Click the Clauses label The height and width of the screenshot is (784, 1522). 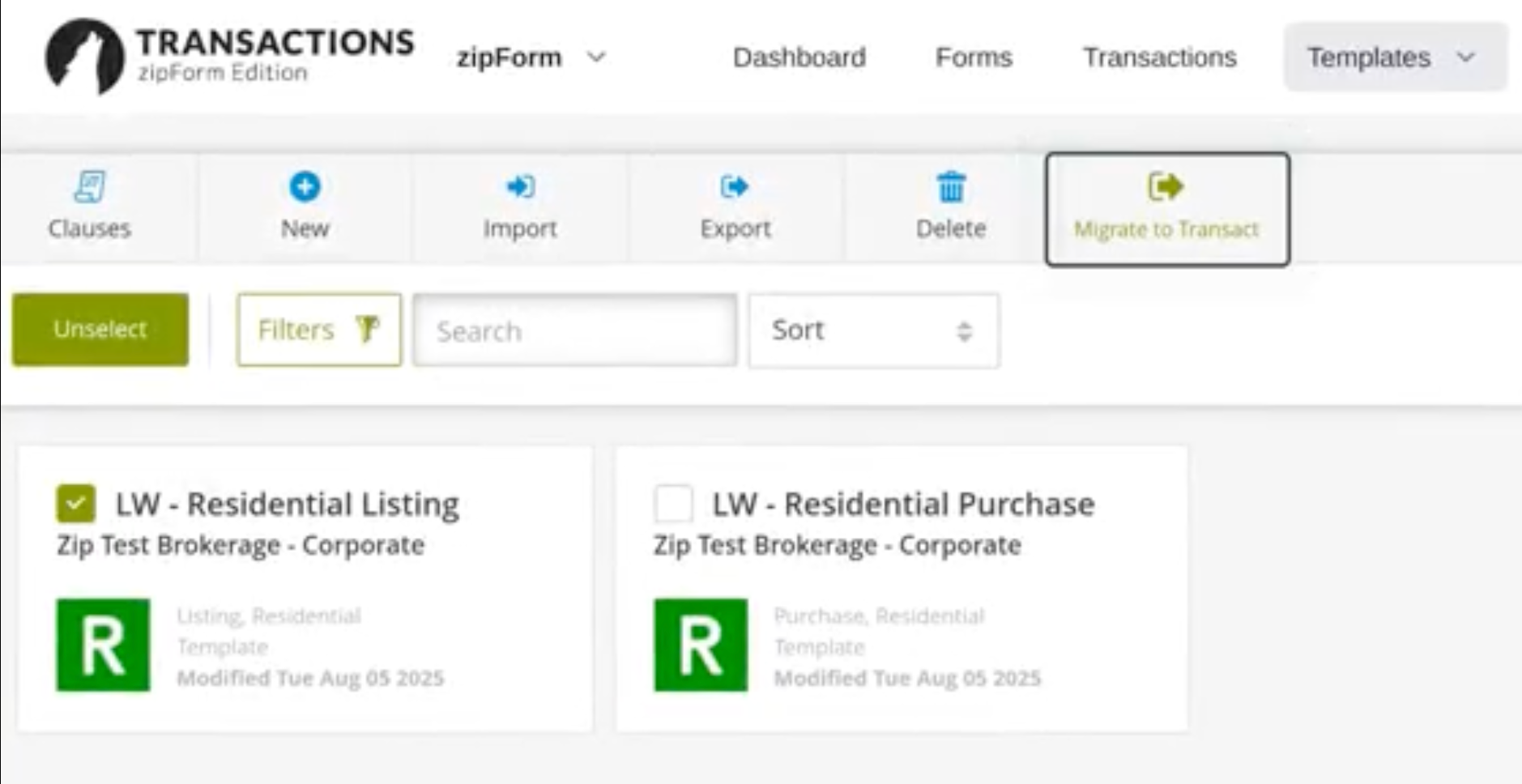[89, 228]
